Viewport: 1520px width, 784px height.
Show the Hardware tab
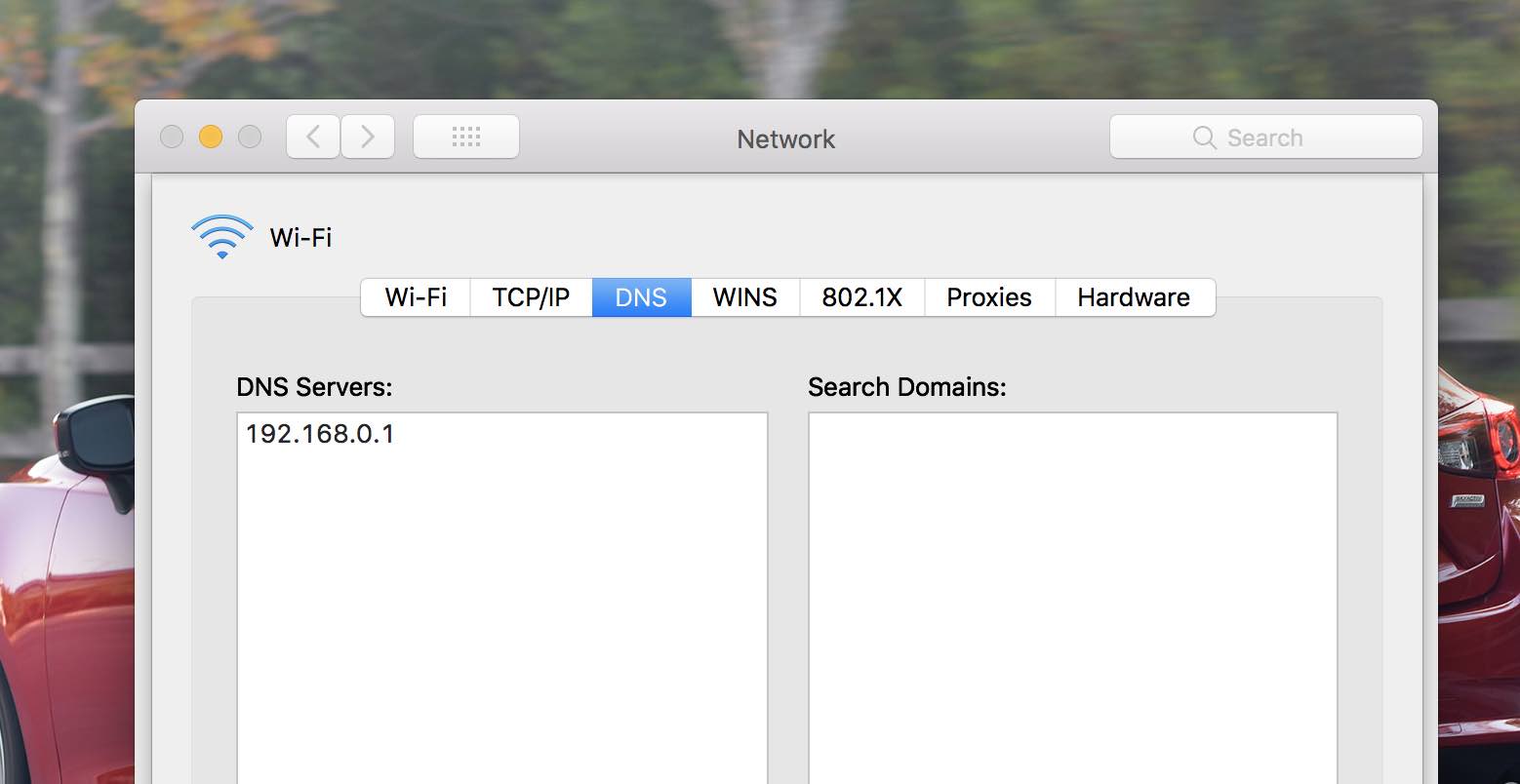click(1134, 297)
